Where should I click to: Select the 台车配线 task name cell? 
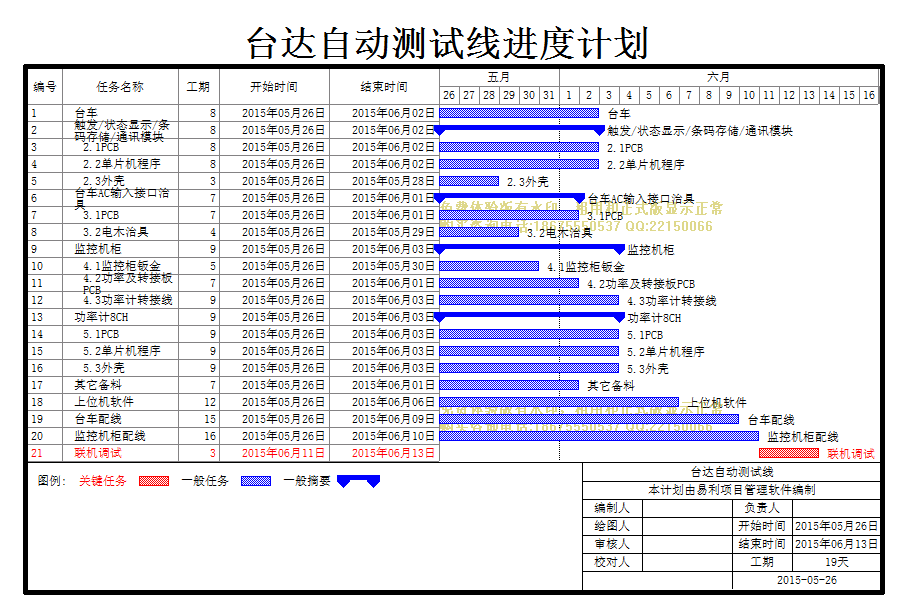(120, 419)
